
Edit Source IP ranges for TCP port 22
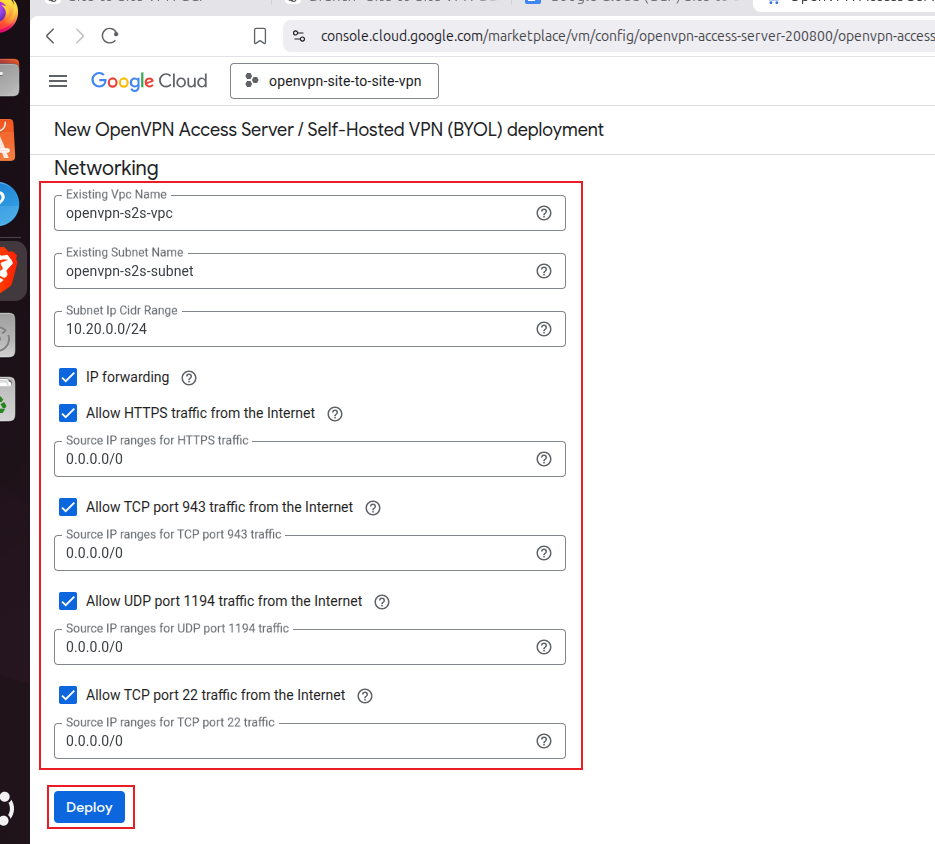click(x=309, y=741)
